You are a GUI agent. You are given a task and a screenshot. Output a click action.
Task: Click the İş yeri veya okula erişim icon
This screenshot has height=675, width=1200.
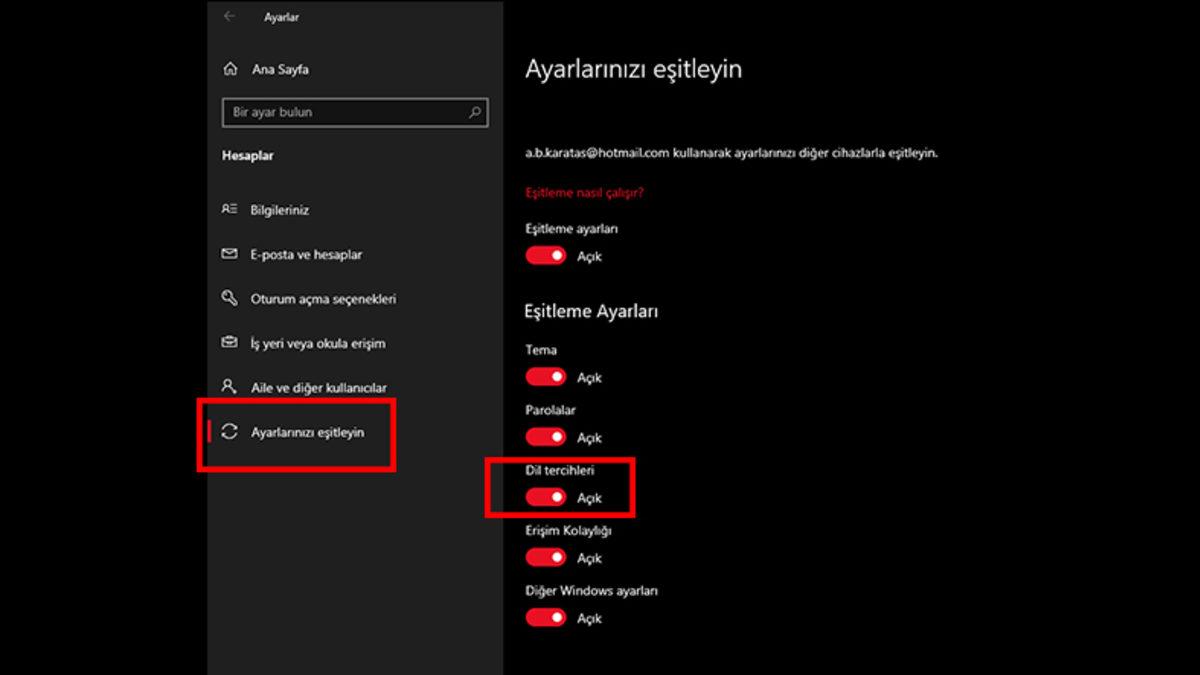[x=231, y=343]
